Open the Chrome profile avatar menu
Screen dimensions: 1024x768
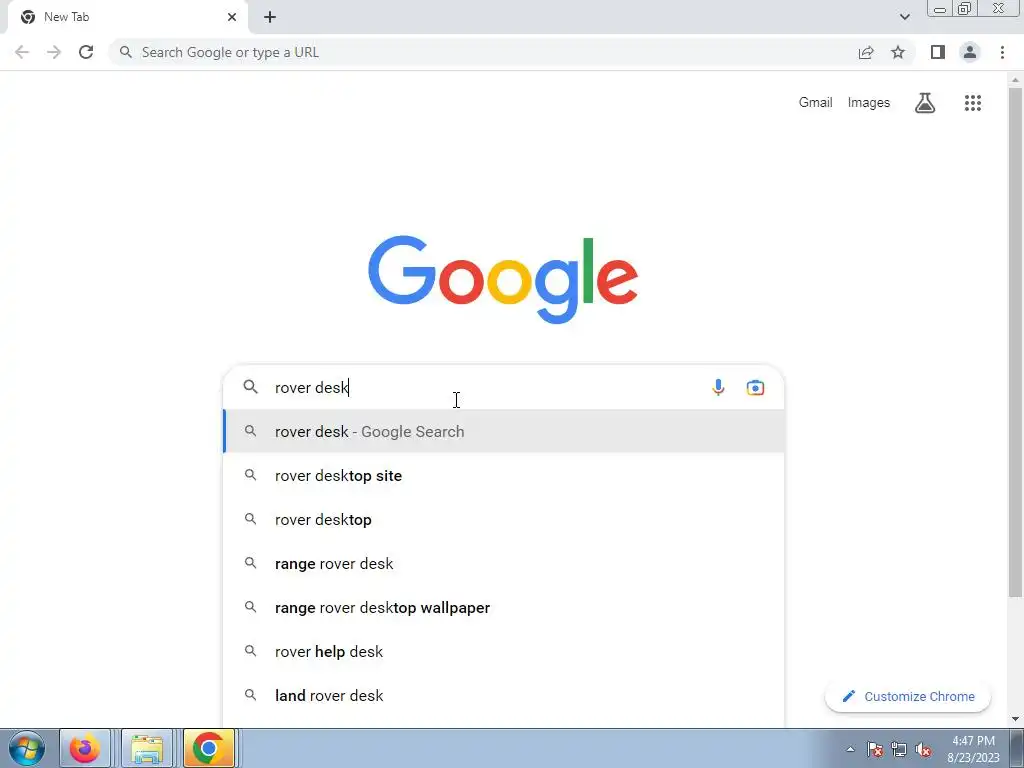970,52
